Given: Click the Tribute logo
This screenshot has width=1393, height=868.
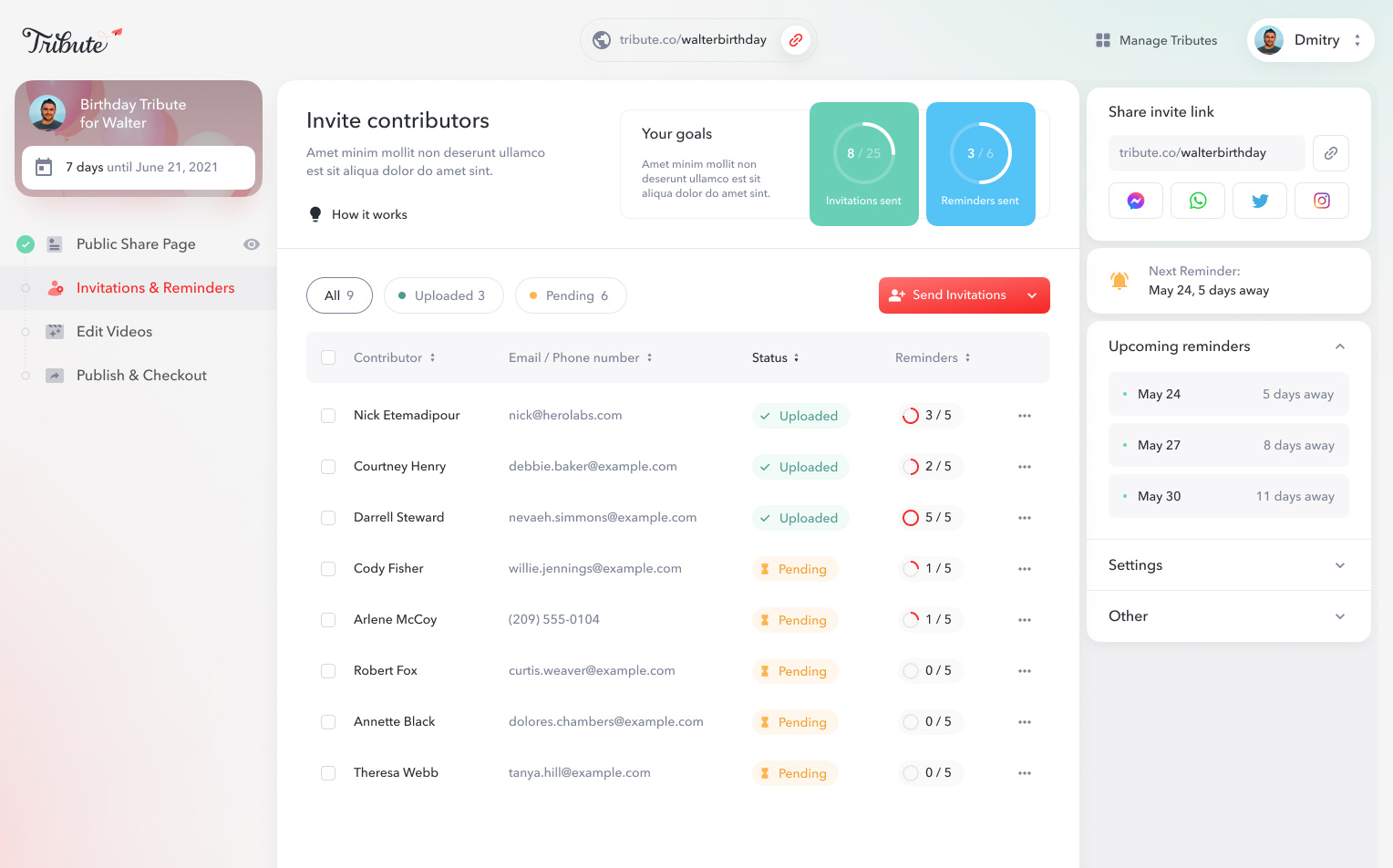Looking at the screenshot, I should pyautogui.click(x=72, y=40).
